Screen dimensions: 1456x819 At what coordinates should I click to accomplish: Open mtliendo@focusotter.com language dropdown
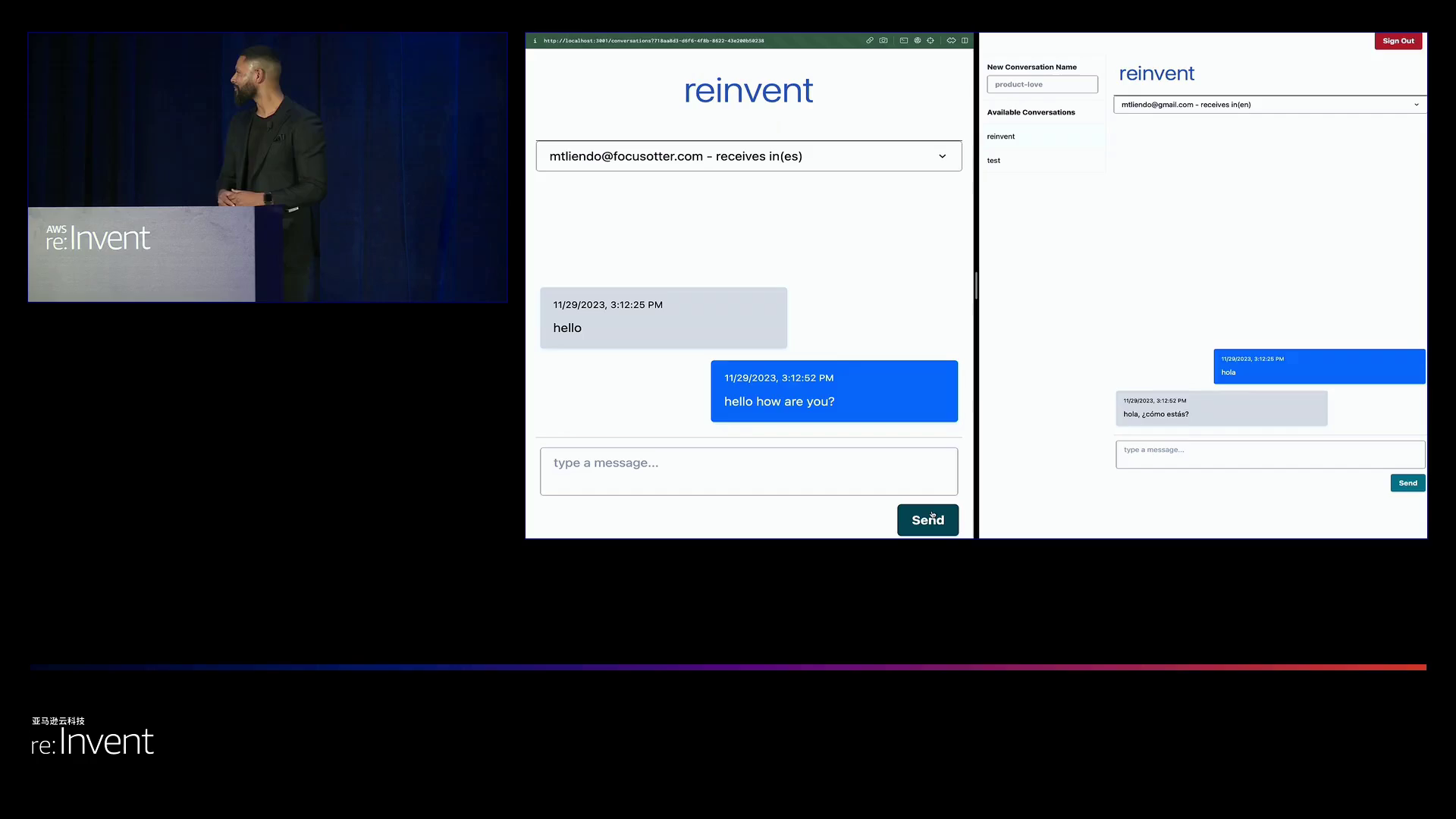click(x=748, y=156)
